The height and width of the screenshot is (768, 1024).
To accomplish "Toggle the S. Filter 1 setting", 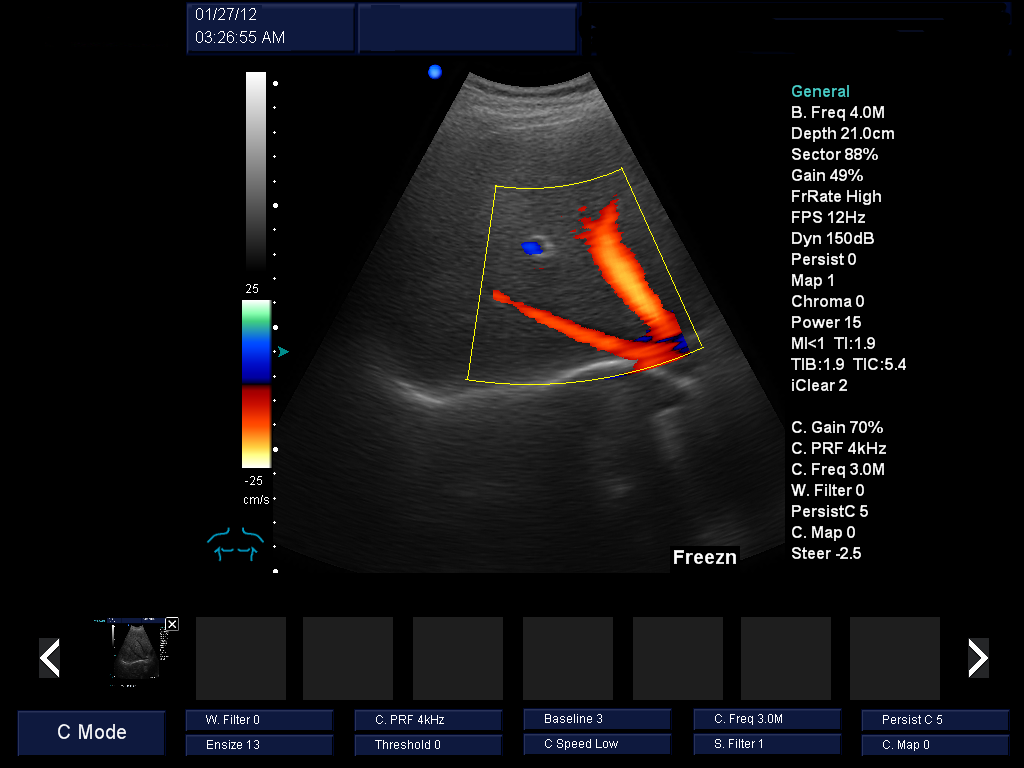I will click(x=767, y=745).
